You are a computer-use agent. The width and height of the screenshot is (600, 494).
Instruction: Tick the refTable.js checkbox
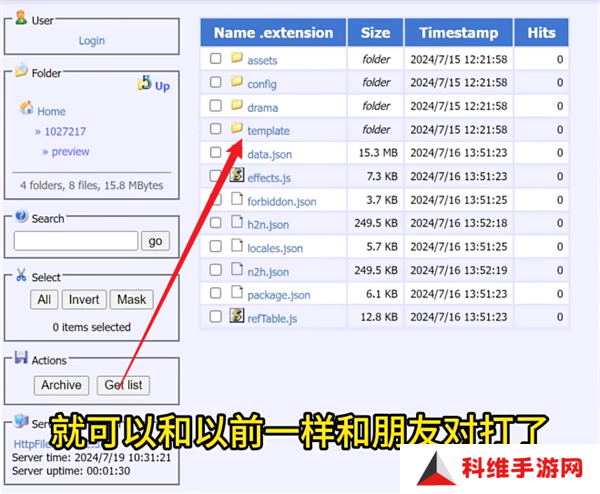click(215, 316)
